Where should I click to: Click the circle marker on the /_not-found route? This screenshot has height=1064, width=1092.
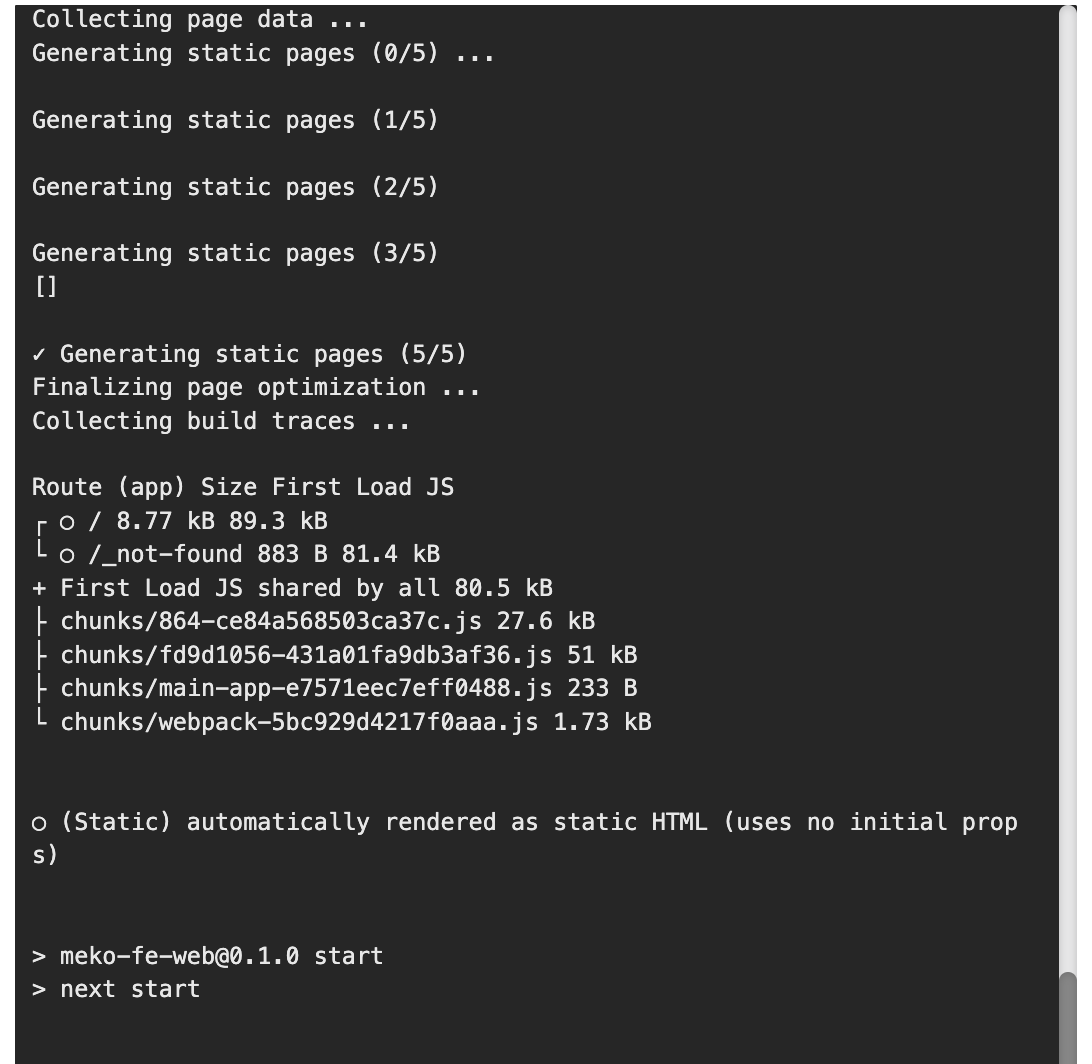click(67, 555)
